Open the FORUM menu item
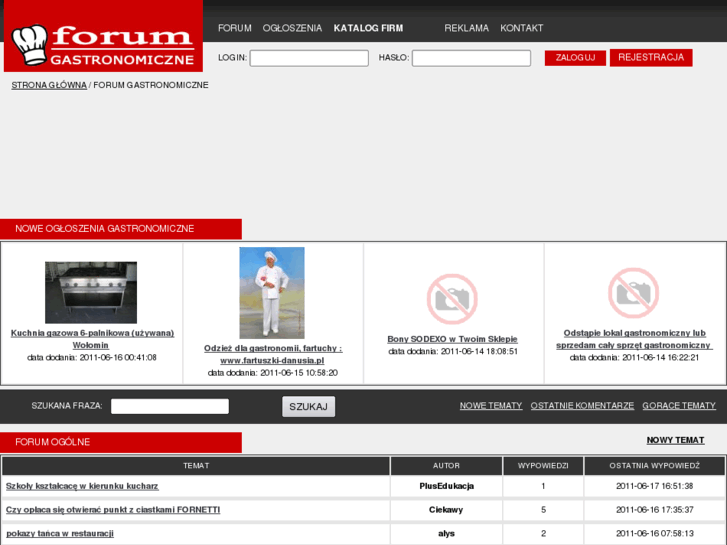Viewport: 727px width, 545px height. pyautogui.click(x=235, y=28)
